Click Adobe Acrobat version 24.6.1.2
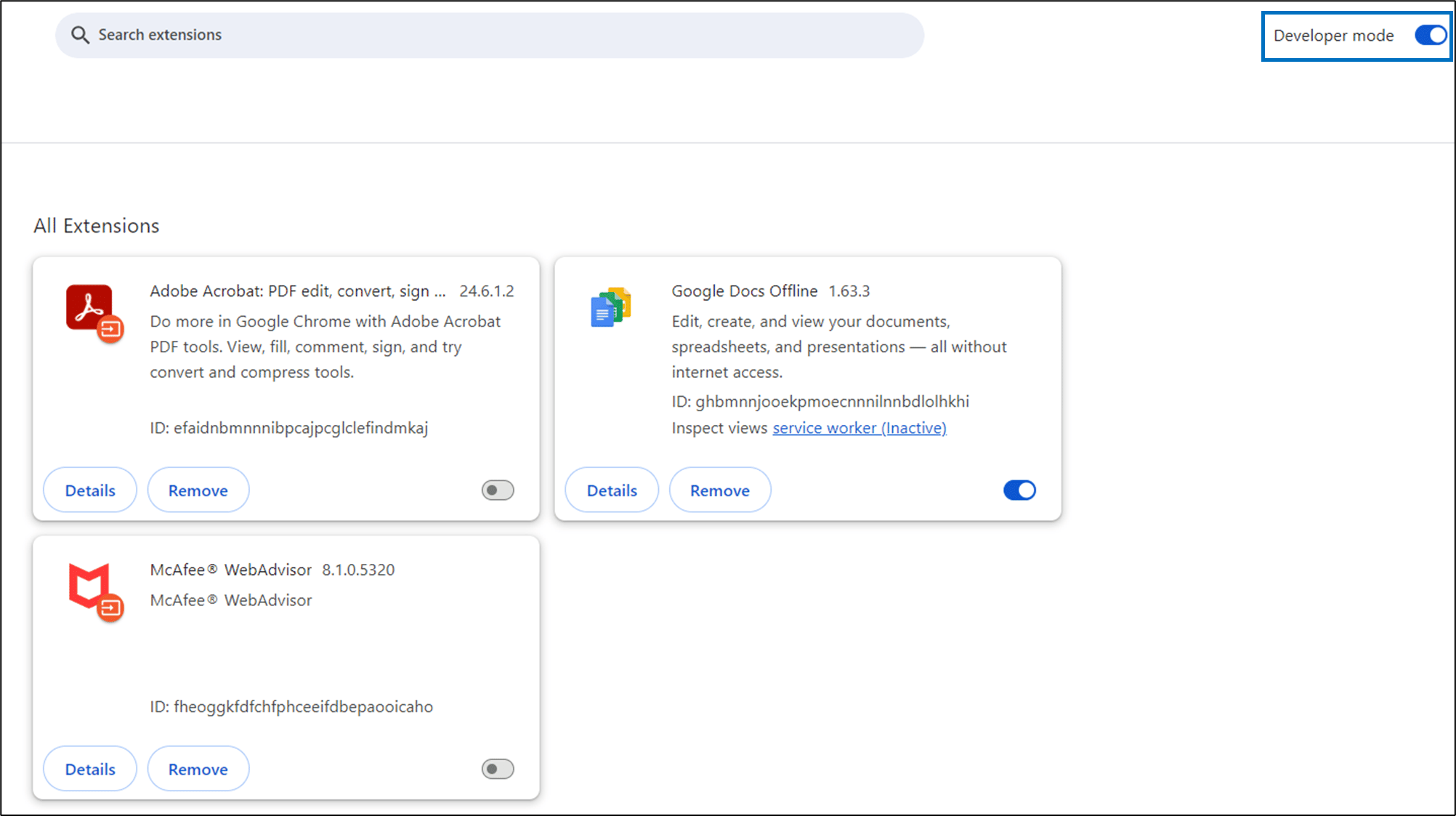 coord(487,291)
